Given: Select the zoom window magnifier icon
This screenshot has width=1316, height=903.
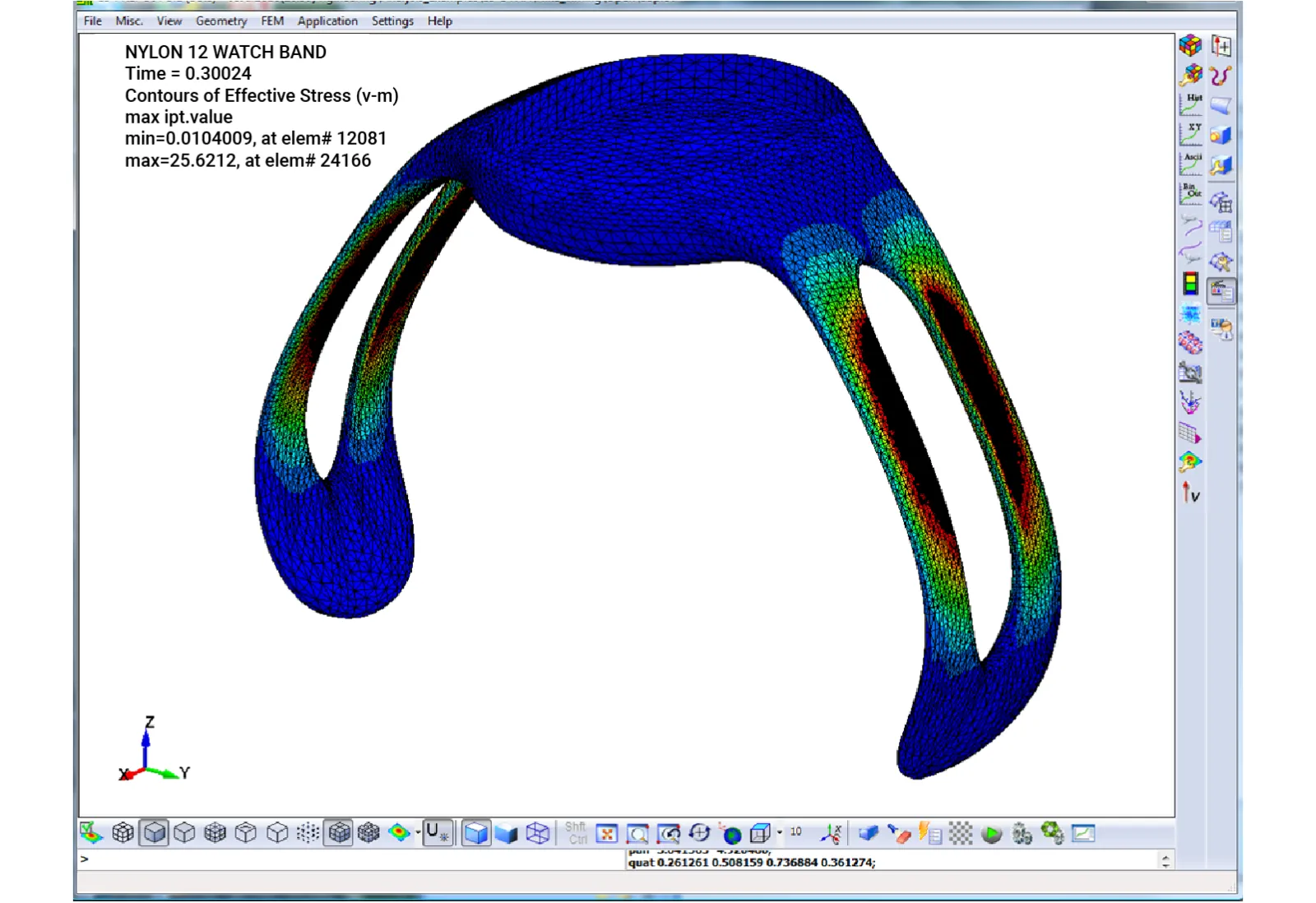Looking at the screenshot, I should pyautogui.click(x=637, y=833).
